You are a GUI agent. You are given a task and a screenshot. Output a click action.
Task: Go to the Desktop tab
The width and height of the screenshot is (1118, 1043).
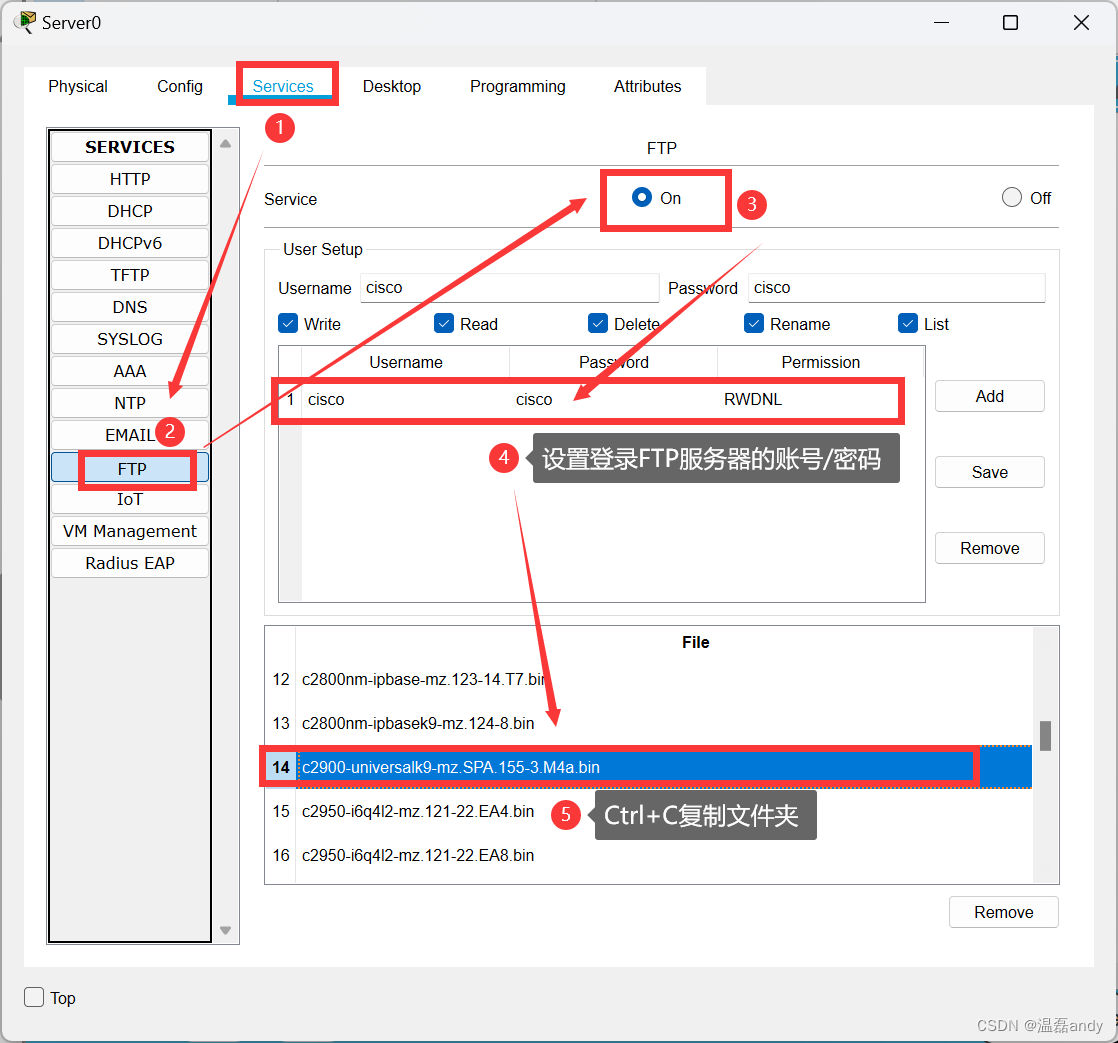tap(391, 86)
